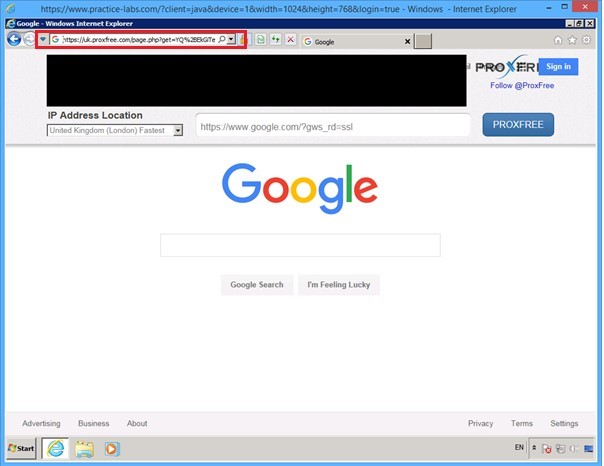Screen dimensions: 604x466
Task: Click the Action Center flag tray icon
Action: (x=546, y=449)
